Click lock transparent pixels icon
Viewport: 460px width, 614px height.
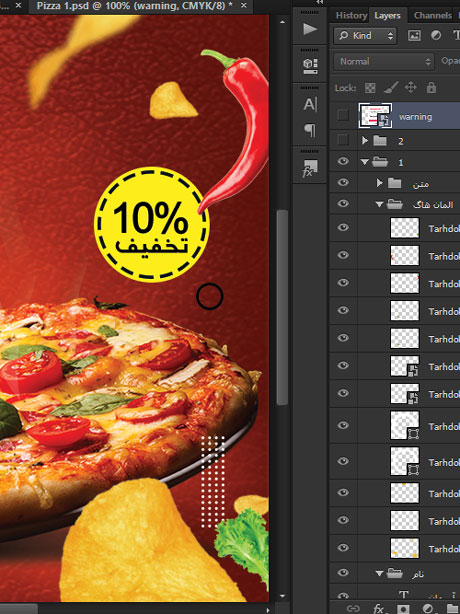370,88
